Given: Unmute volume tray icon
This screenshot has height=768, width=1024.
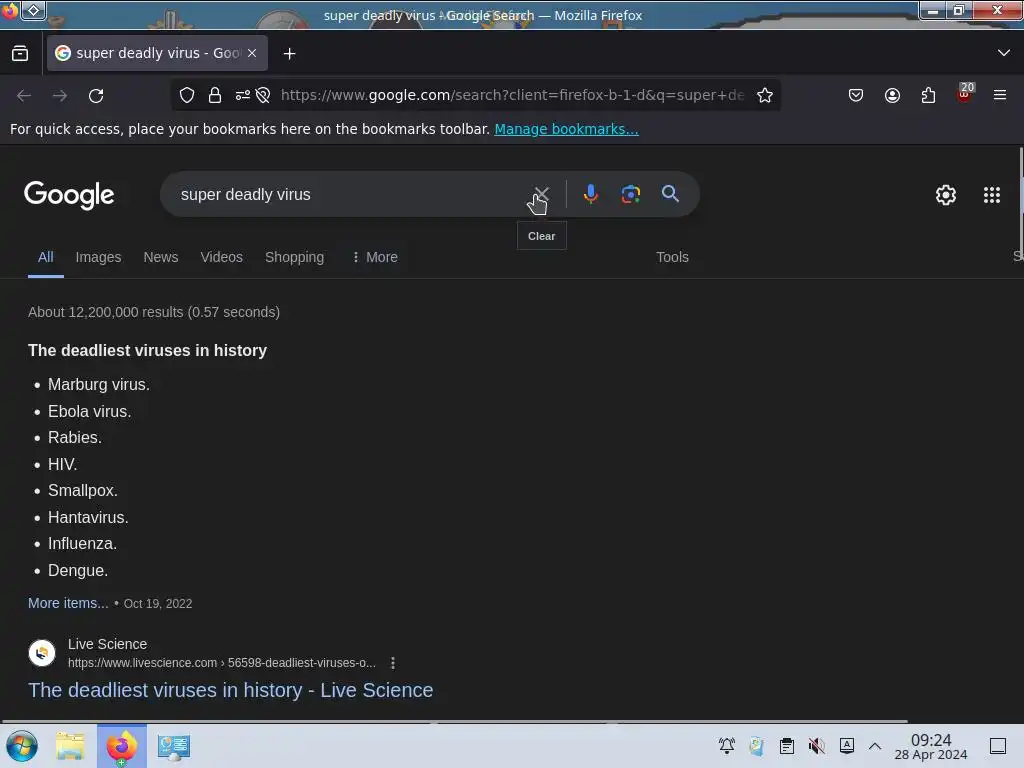Looking at the screenshot, I should tap(816, 746).
